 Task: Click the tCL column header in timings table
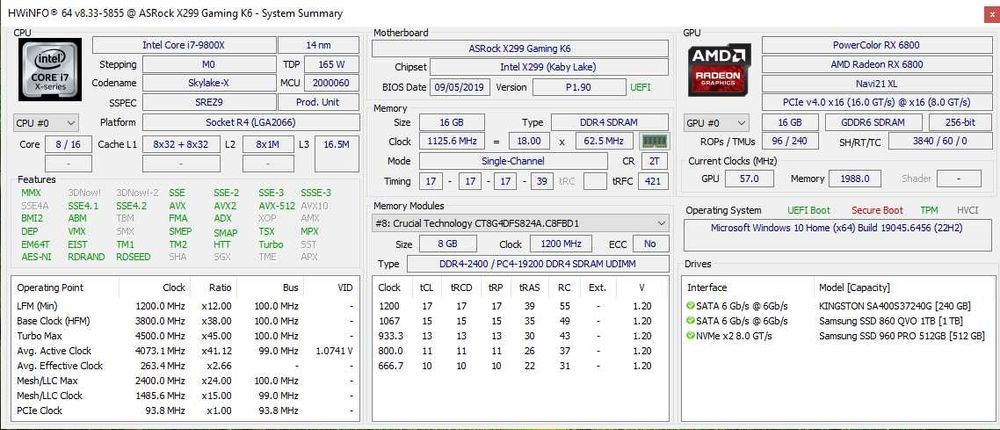click(x=427, y=287)
